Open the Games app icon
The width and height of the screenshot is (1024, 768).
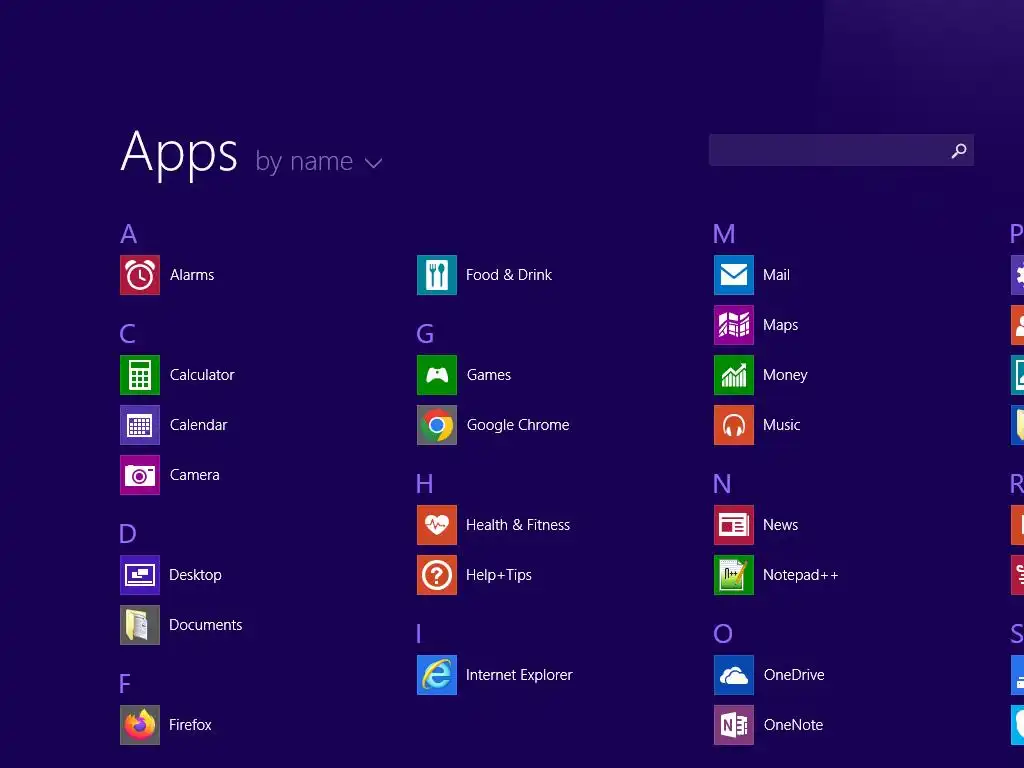pyautogui.click(x=437, y=375)
